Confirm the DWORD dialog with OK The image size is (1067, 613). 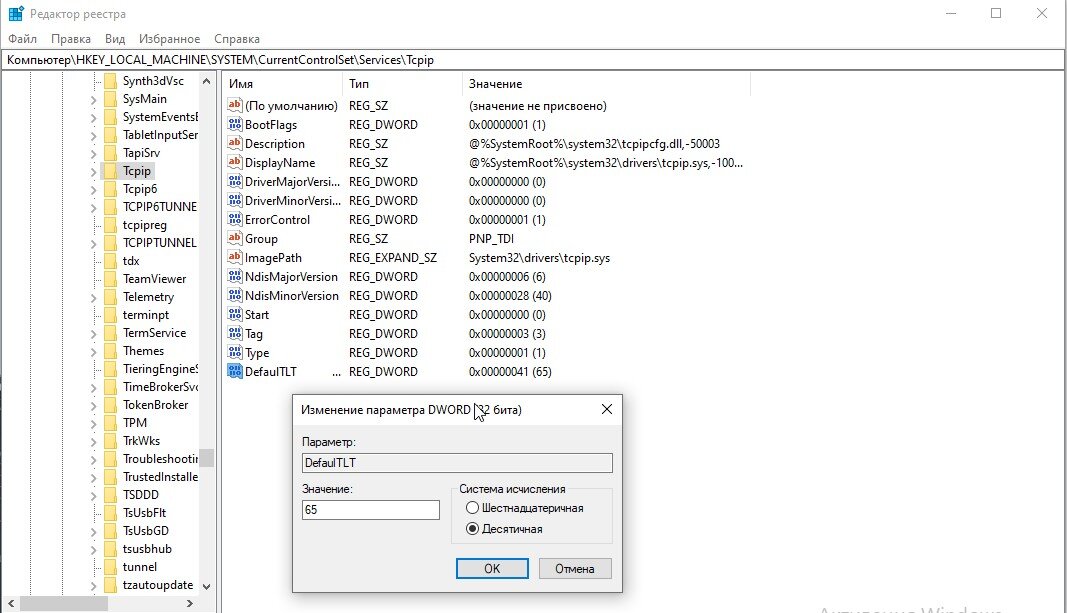[492, 569]
